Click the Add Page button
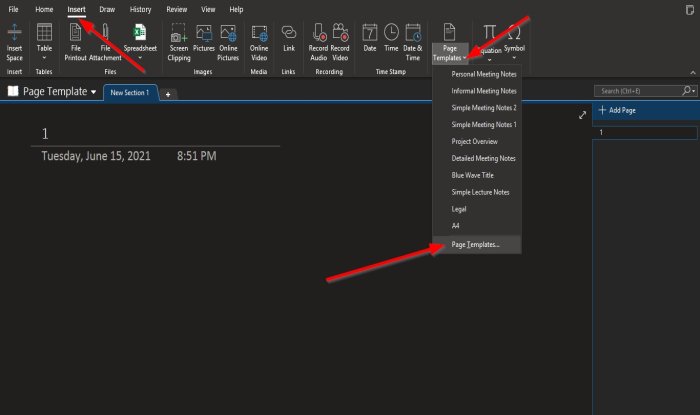The image size is (700, 415). [x=617, y=110]
